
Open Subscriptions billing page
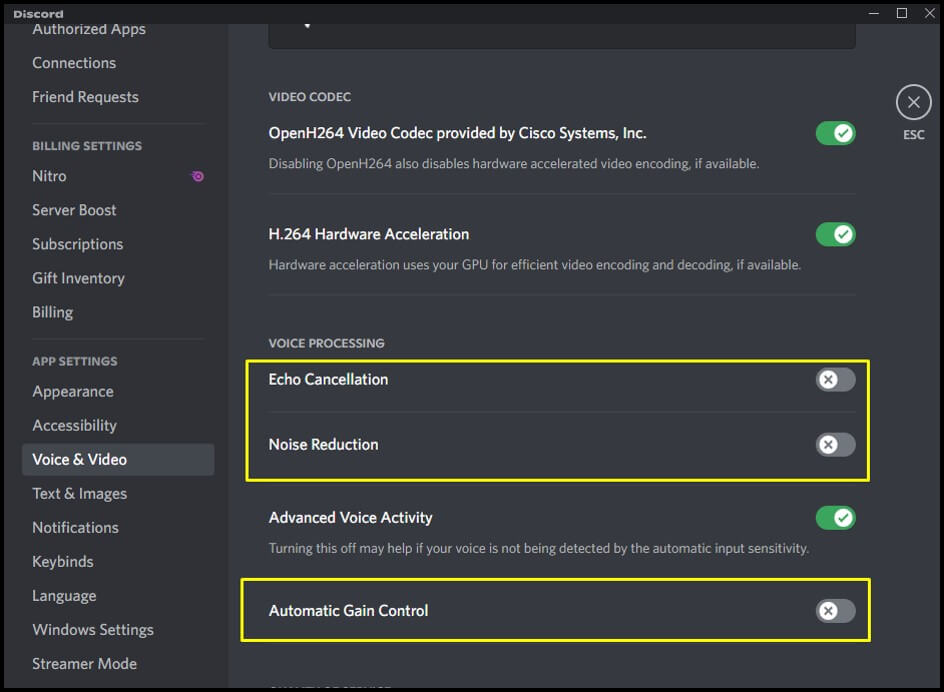coord(77,244)
